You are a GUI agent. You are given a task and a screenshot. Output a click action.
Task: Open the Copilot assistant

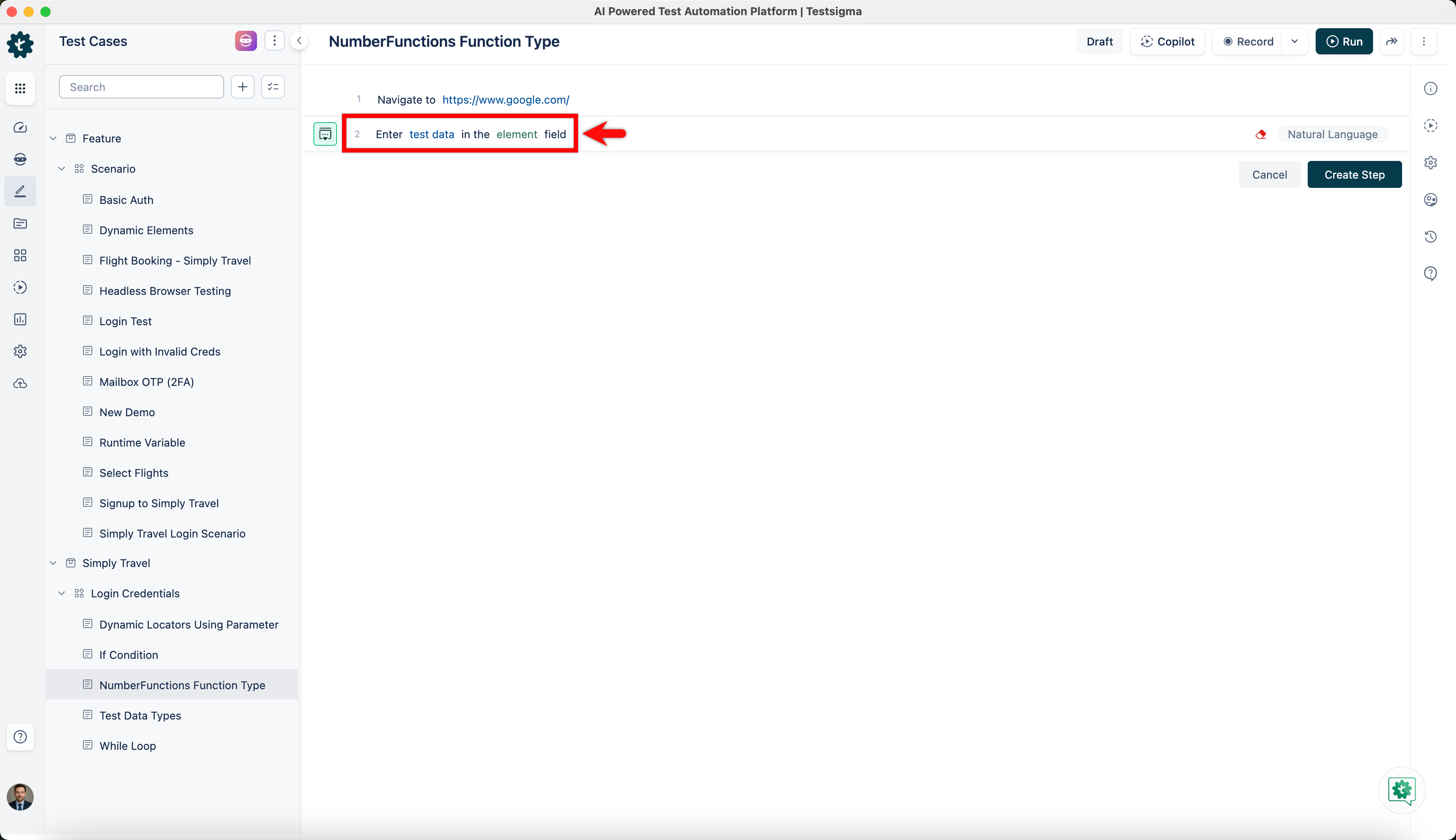tap(1167, 42)
